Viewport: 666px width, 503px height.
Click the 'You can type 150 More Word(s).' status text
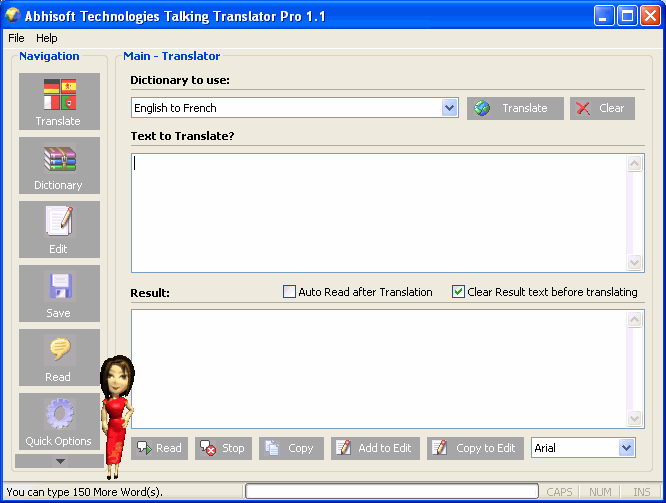pyautogui.click(x=85, y=492)
